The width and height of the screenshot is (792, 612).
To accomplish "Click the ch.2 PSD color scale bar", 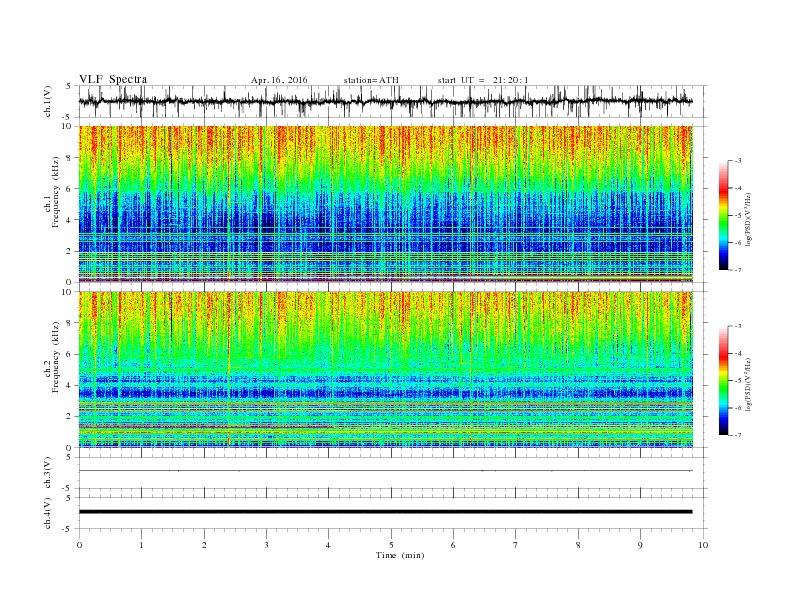I will pos(723,380).
